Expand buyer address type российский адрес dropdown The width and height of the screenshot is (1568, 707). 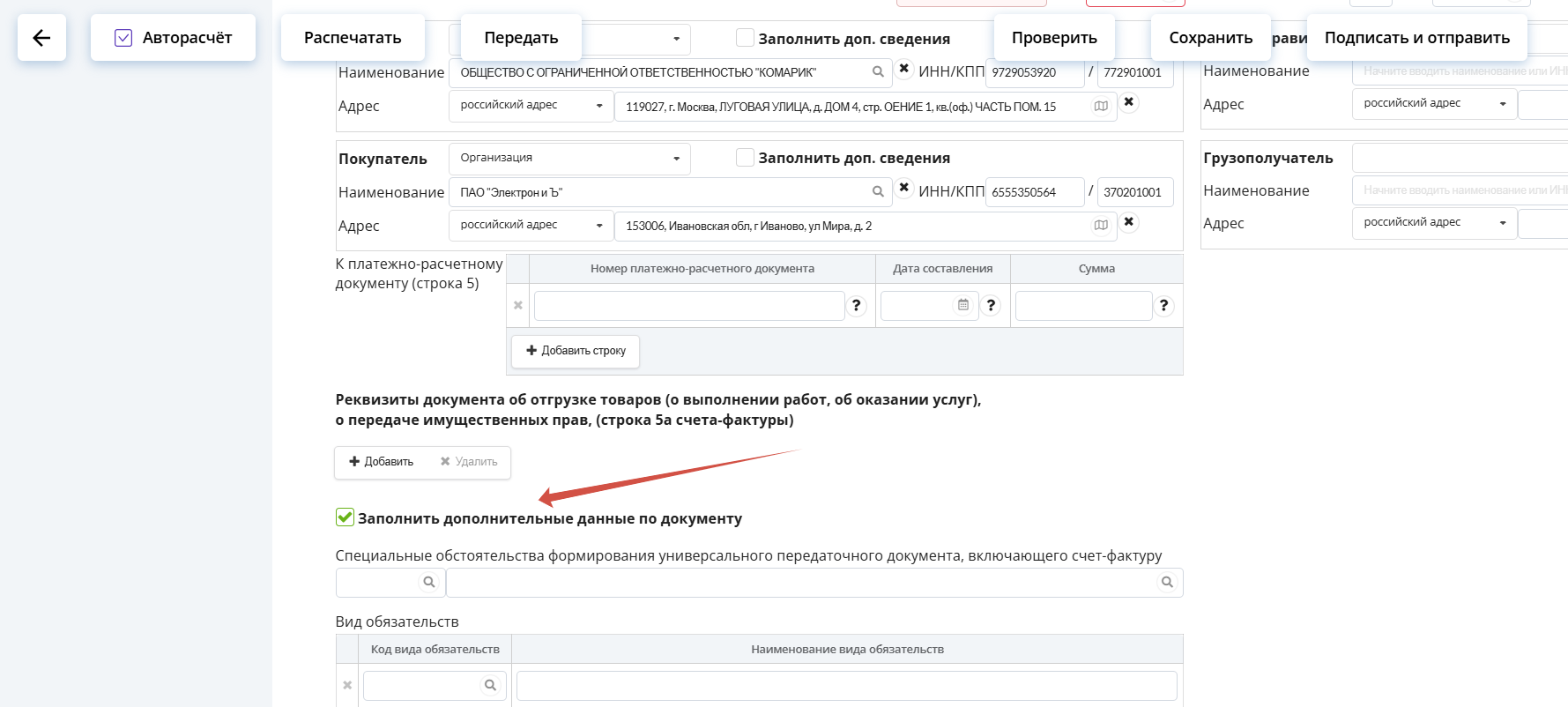pyautogui.click(x=531, y=226)
